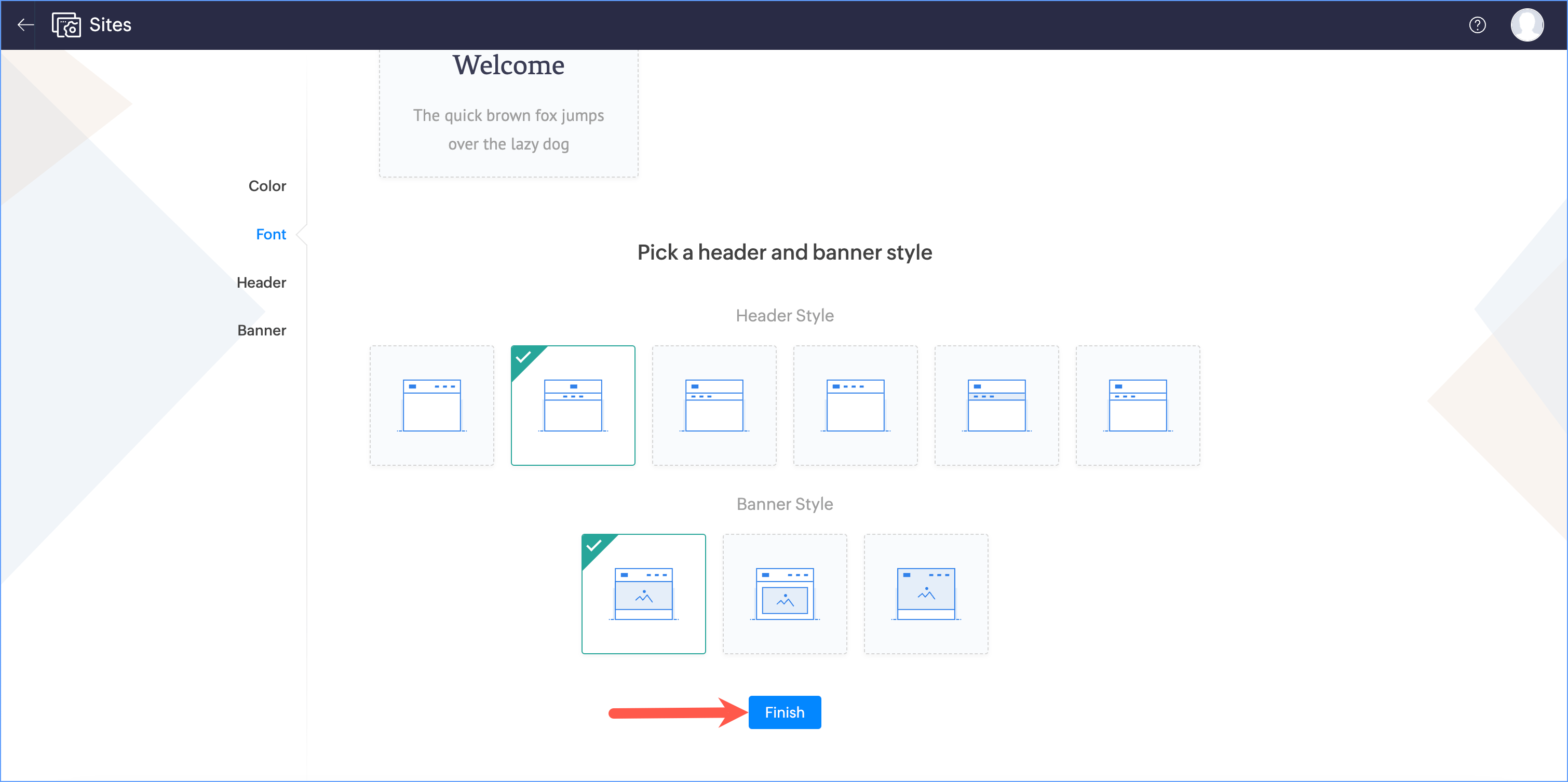Toggle the checked second header style

pos(573,406)
